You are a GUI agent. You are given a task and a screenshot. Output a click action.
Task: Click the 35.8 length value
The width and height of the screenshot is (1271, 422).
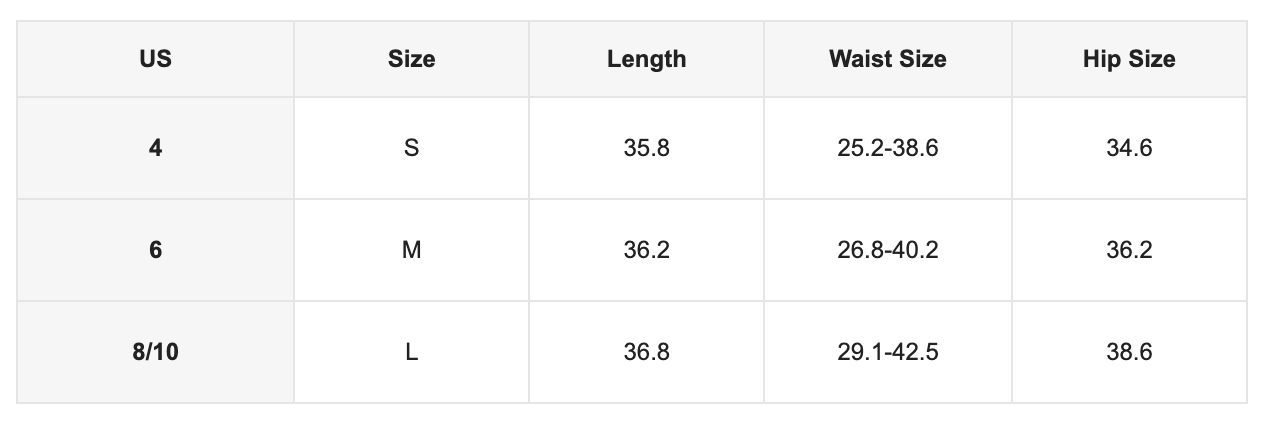pyautogui.click(x=646, y=148)
